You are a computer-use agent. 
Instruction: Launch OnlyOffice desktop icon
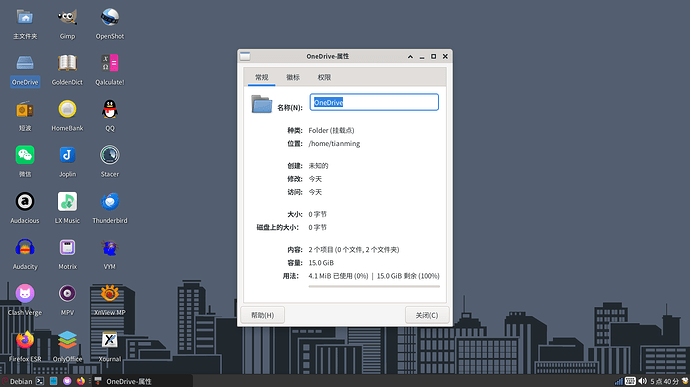point(67,340)
